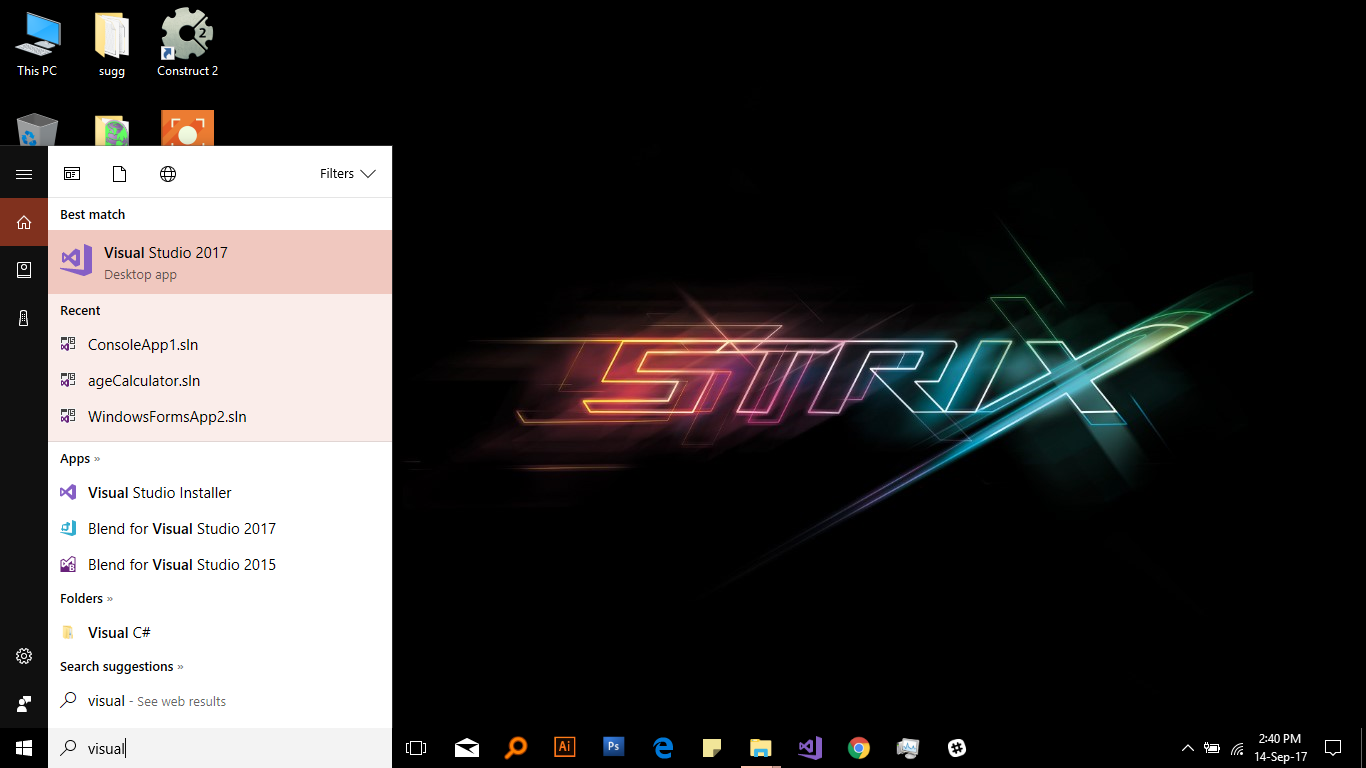Open the monitor-shaped app icon on the taskbar
Screen dimensions: 1366x768
[907, 748]
